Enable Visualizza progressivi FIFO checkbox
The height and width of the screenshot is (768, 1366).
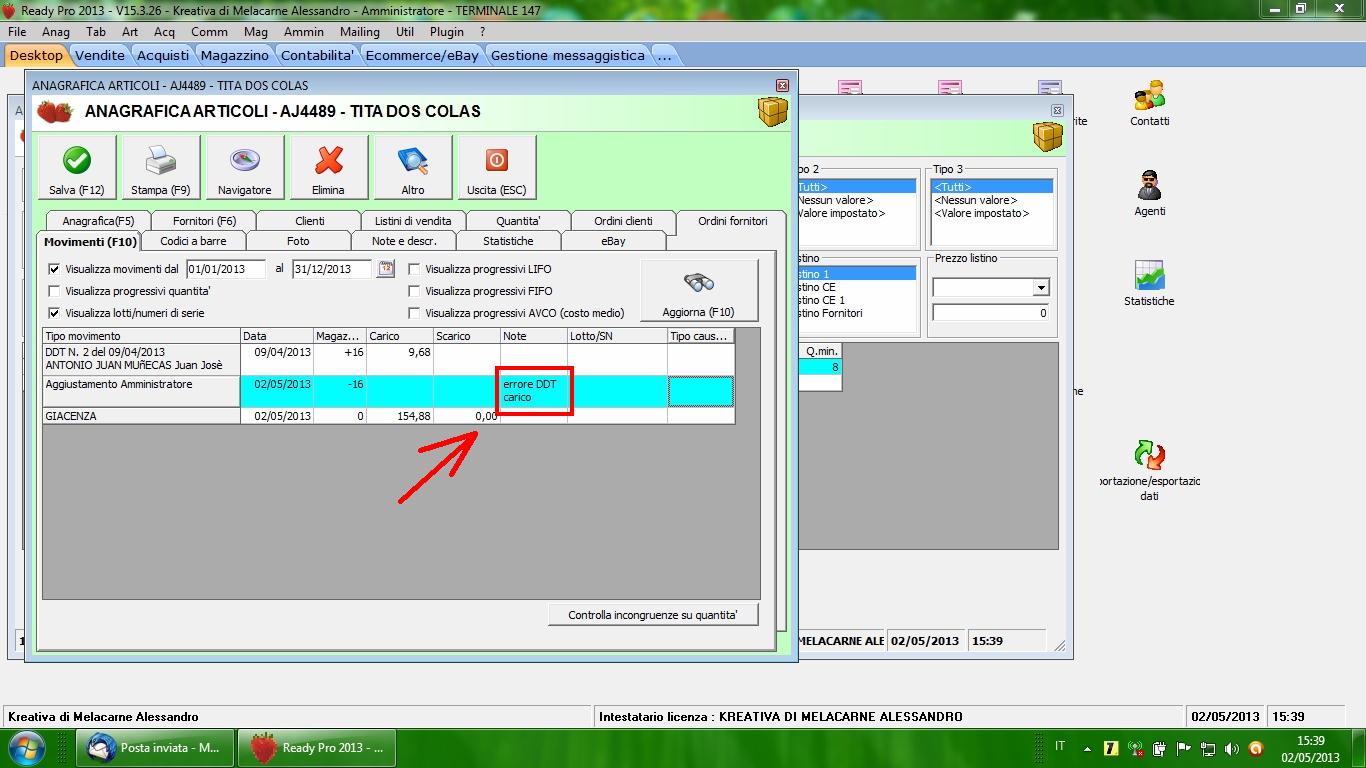coord(414,291)
